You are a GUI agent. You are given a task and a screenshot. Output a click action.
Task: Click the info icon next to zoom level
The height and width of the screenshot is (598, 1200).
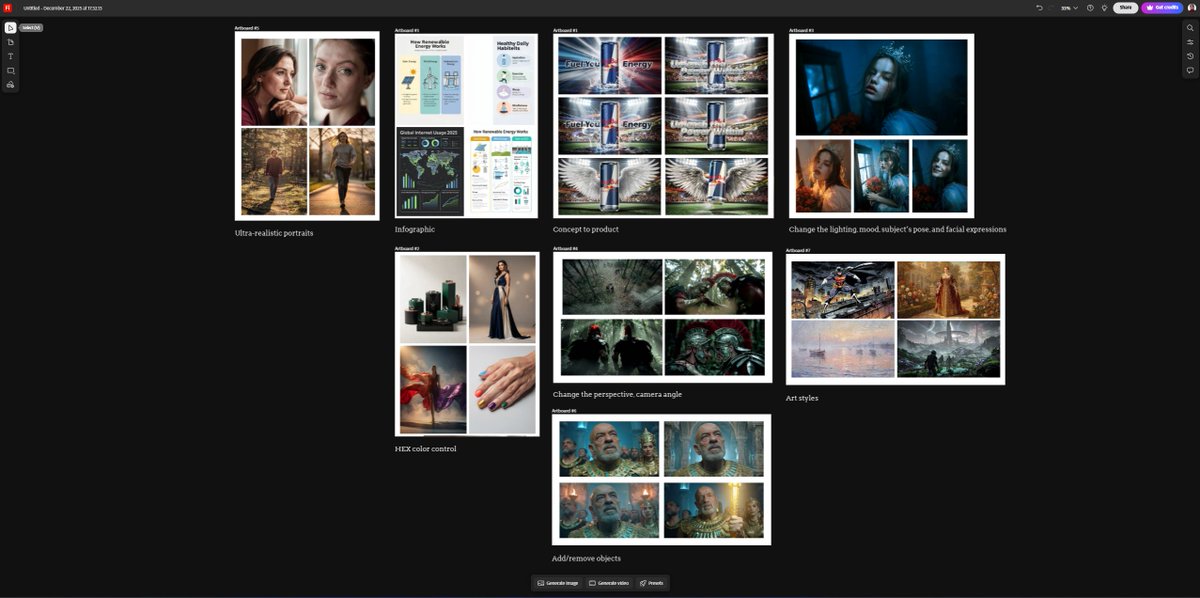(1090, 7)
